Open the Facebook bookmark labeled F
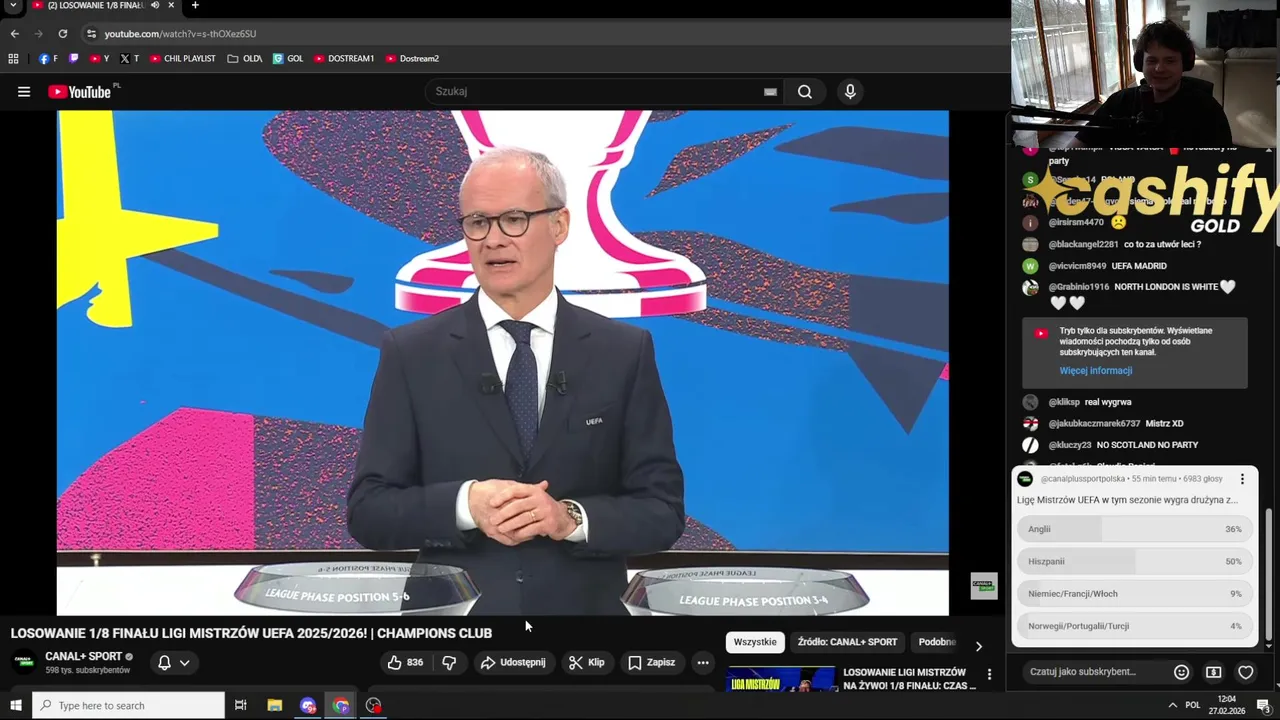1280x720 pixels. coord(48,59)
